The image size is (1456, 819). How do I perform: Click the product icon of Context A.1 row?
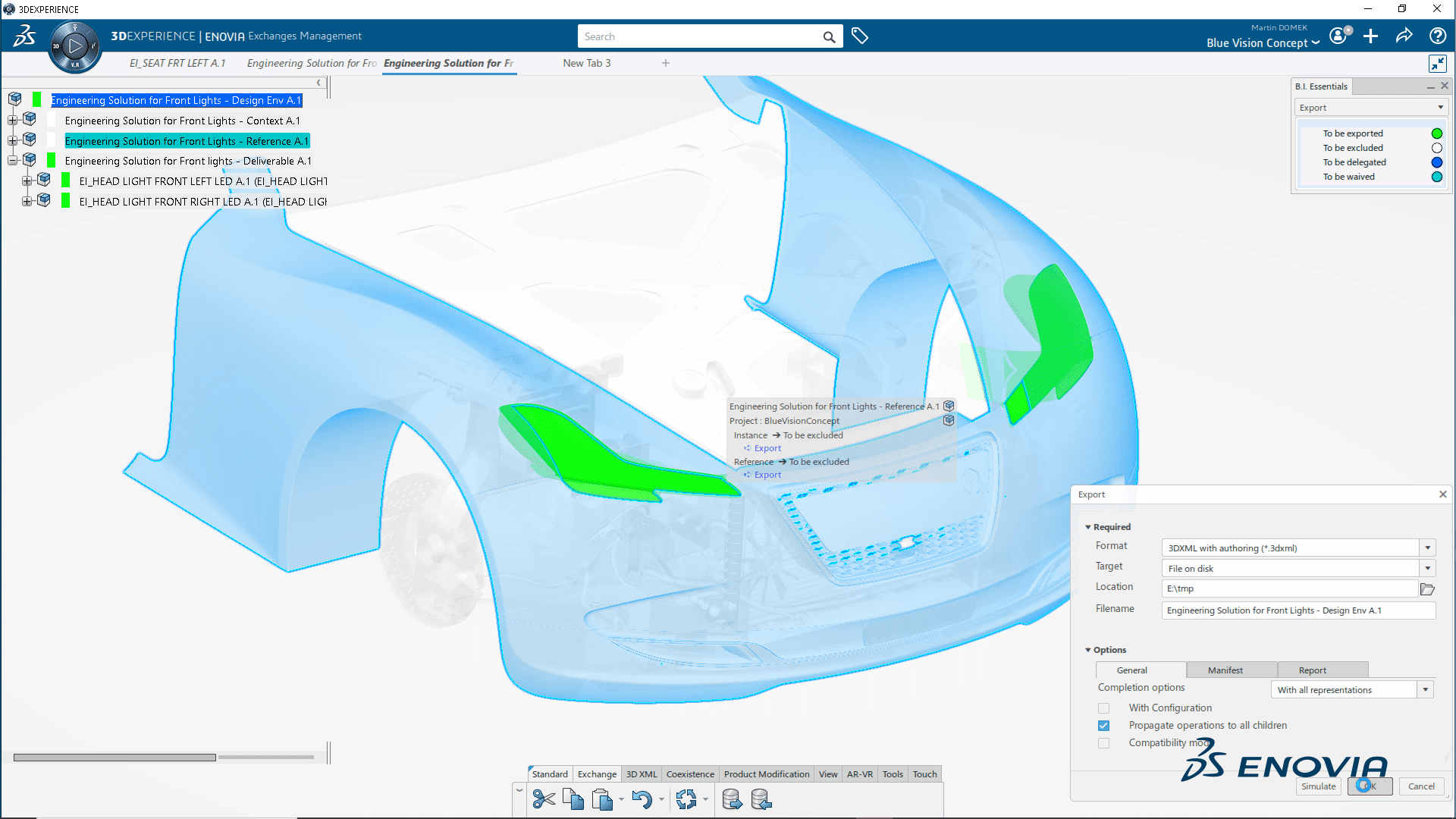(x=30, y=119)
